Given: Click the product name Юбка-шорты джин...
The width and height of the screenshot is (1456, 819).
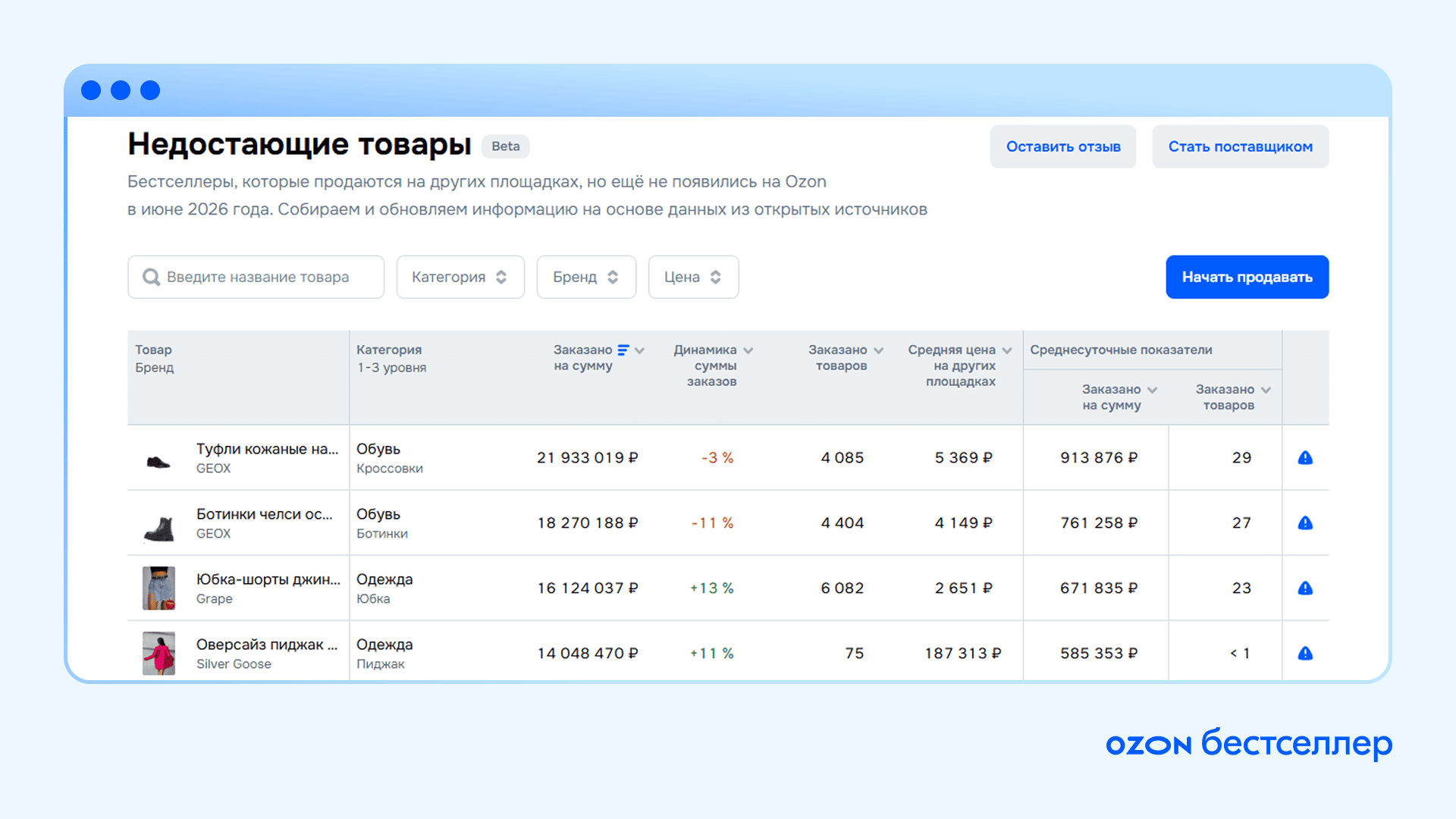Looking at the screenshot, I should point(268,579).
